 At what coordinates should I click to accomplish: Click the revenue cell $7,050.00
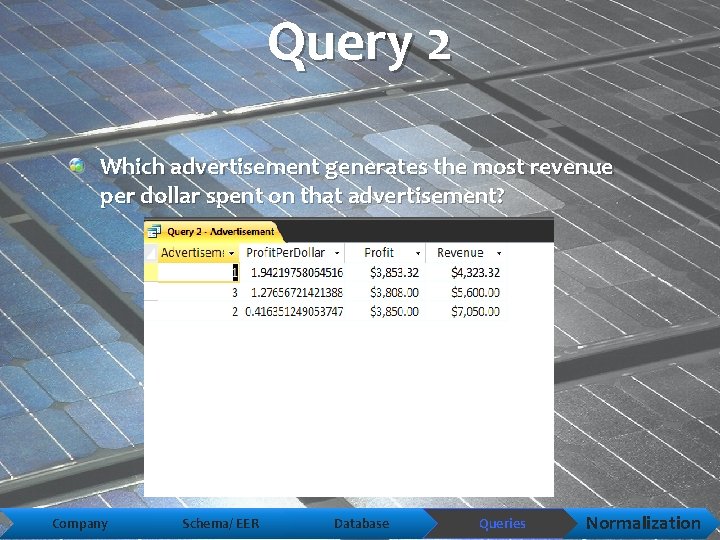[475, 312]
